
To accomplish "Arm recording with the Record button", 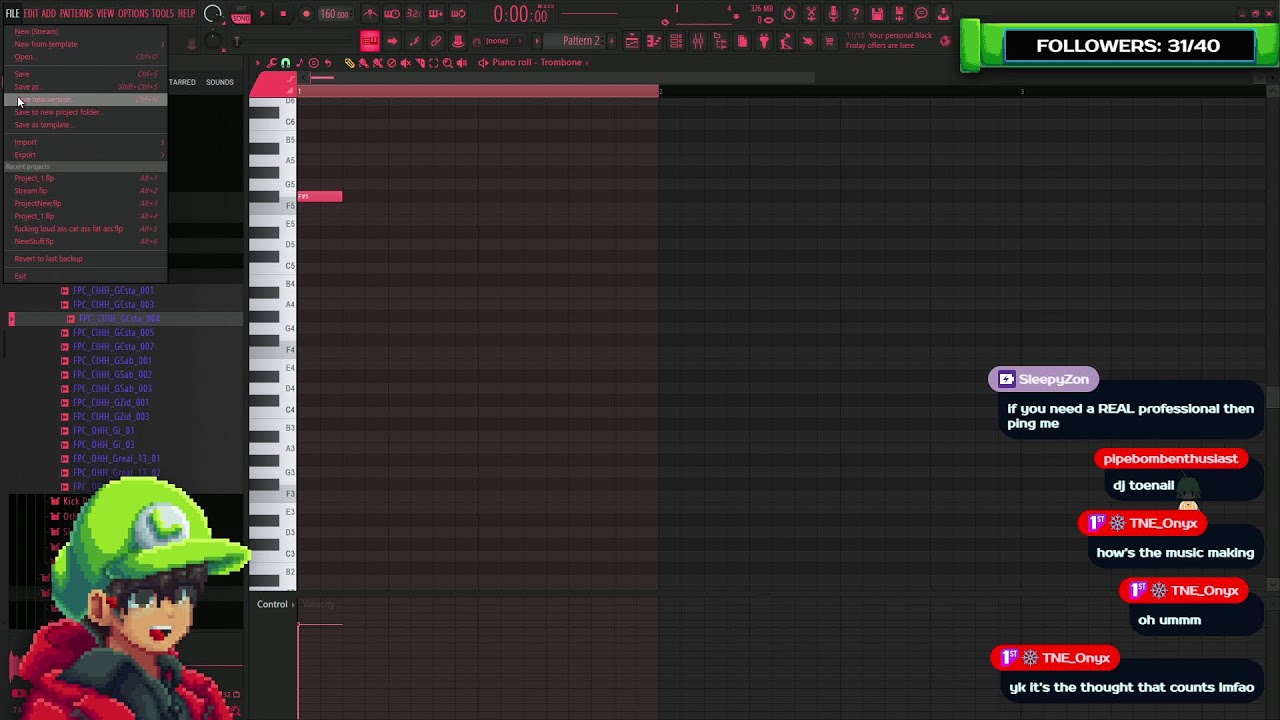I will [x=306, y=14].
